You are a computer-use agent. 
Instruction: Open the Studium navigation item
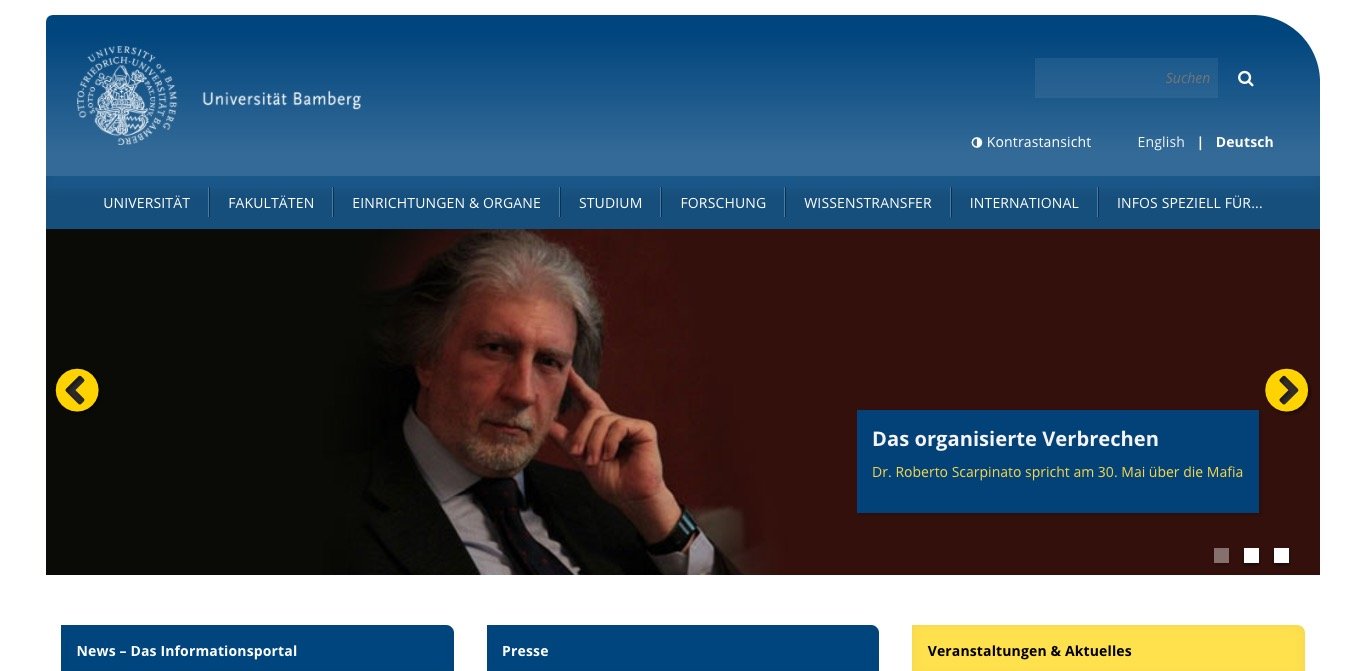[x=610, y=203]
